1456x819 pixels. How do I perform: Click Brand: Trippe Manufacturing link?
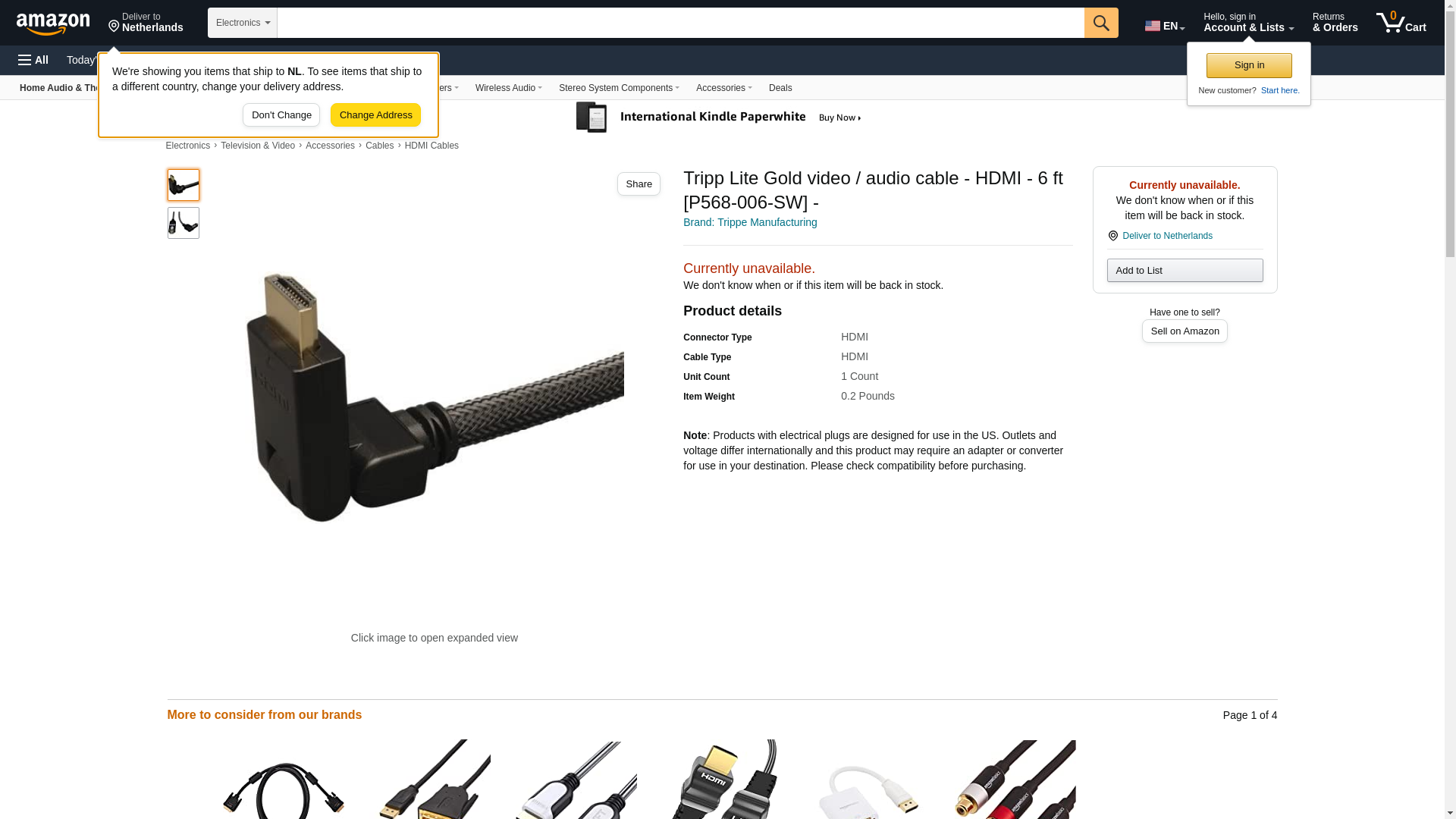click(x=750, y=222)
